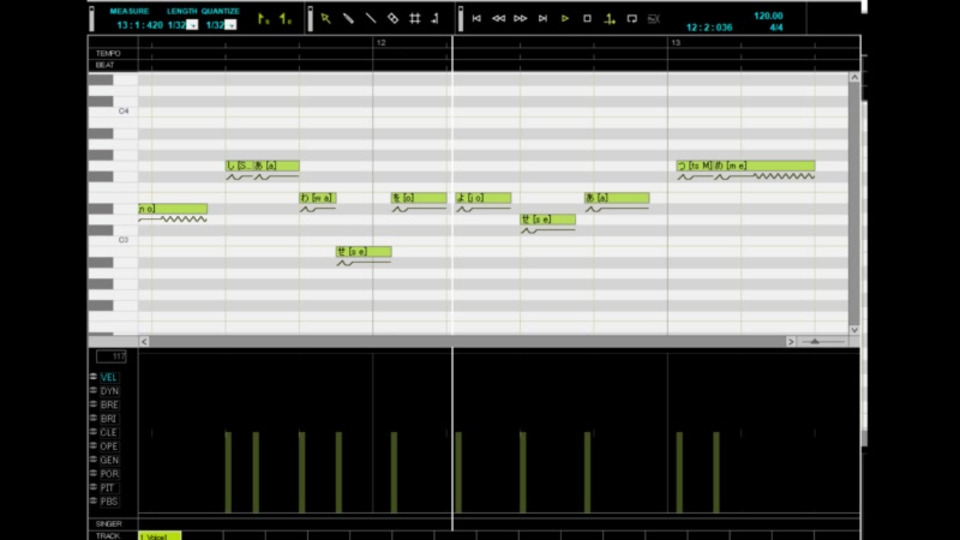
Task: Select the POR control parameter
Action: coord(109,474)
